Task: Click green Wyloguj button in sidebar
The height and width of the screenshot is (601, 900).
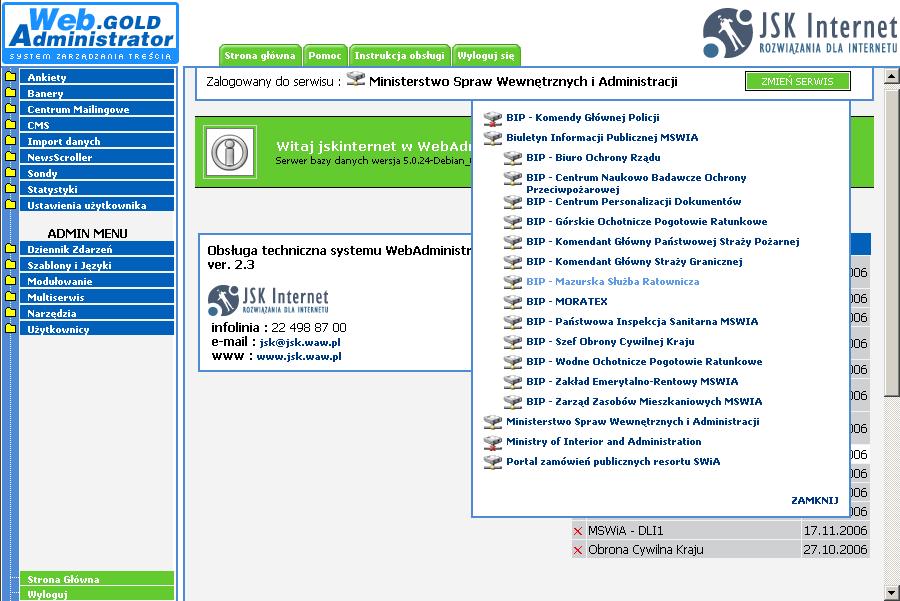Action: pos(97,594)
